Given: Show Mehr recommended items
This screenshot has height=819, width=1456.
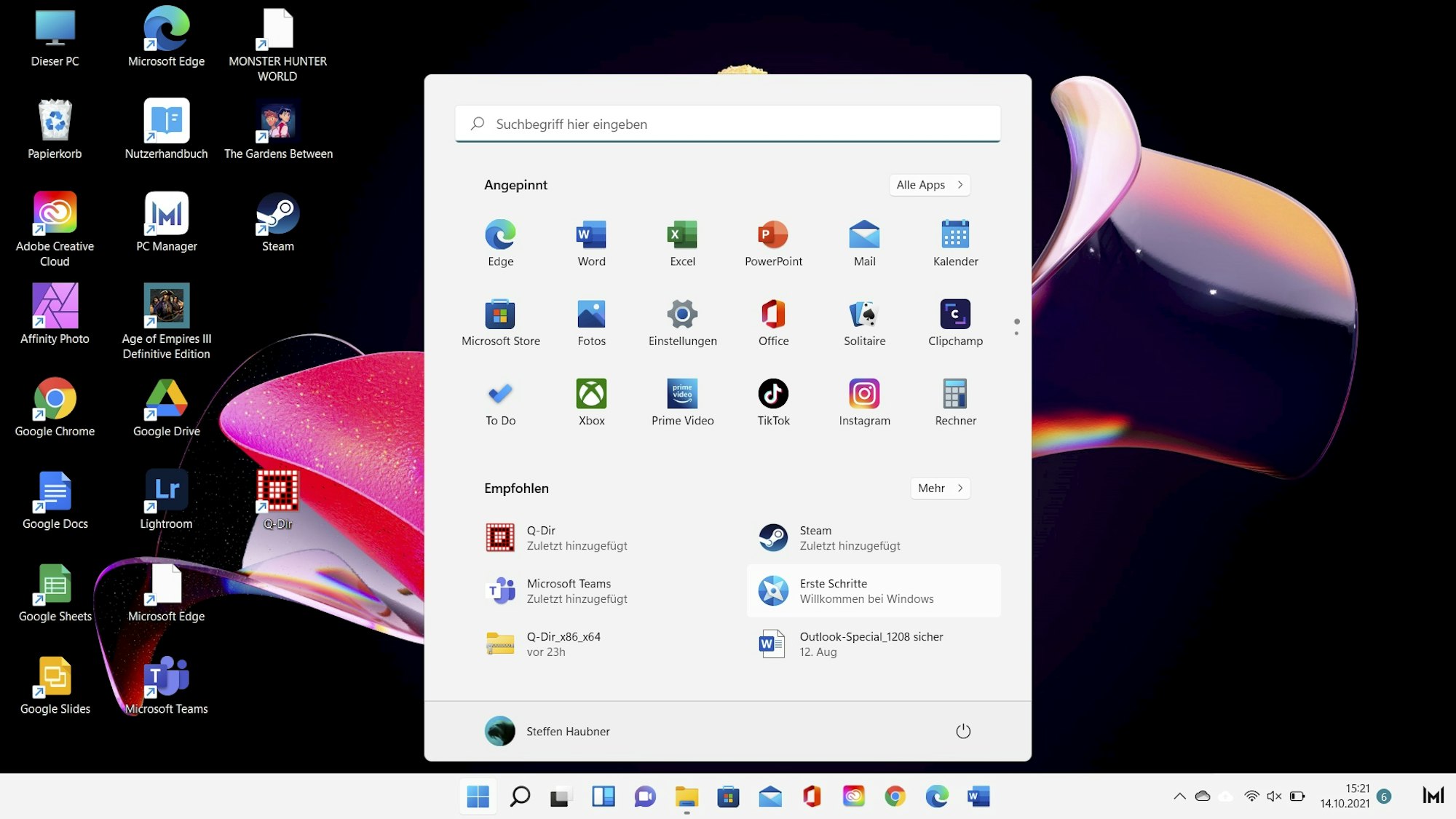Looking at the screenshot, I should [939, 488].
